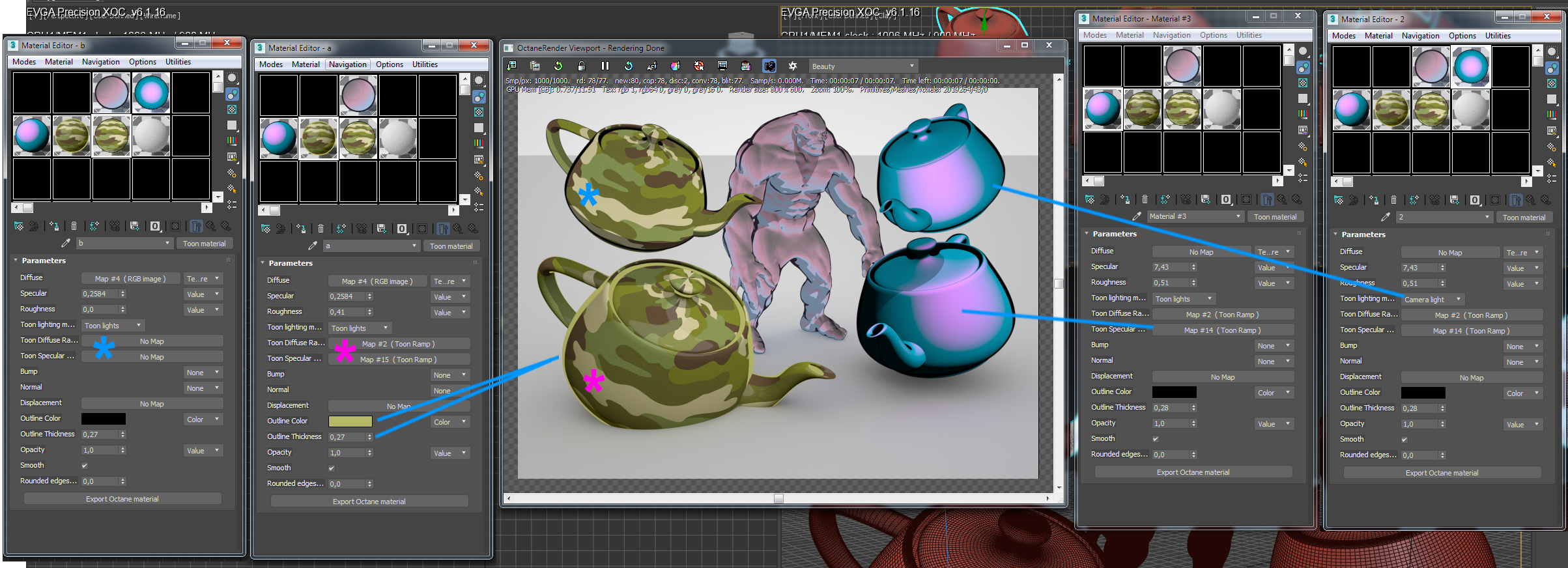Toggle Smooth checkbox in Material Editor - Material #3

tap(1156, 439)
